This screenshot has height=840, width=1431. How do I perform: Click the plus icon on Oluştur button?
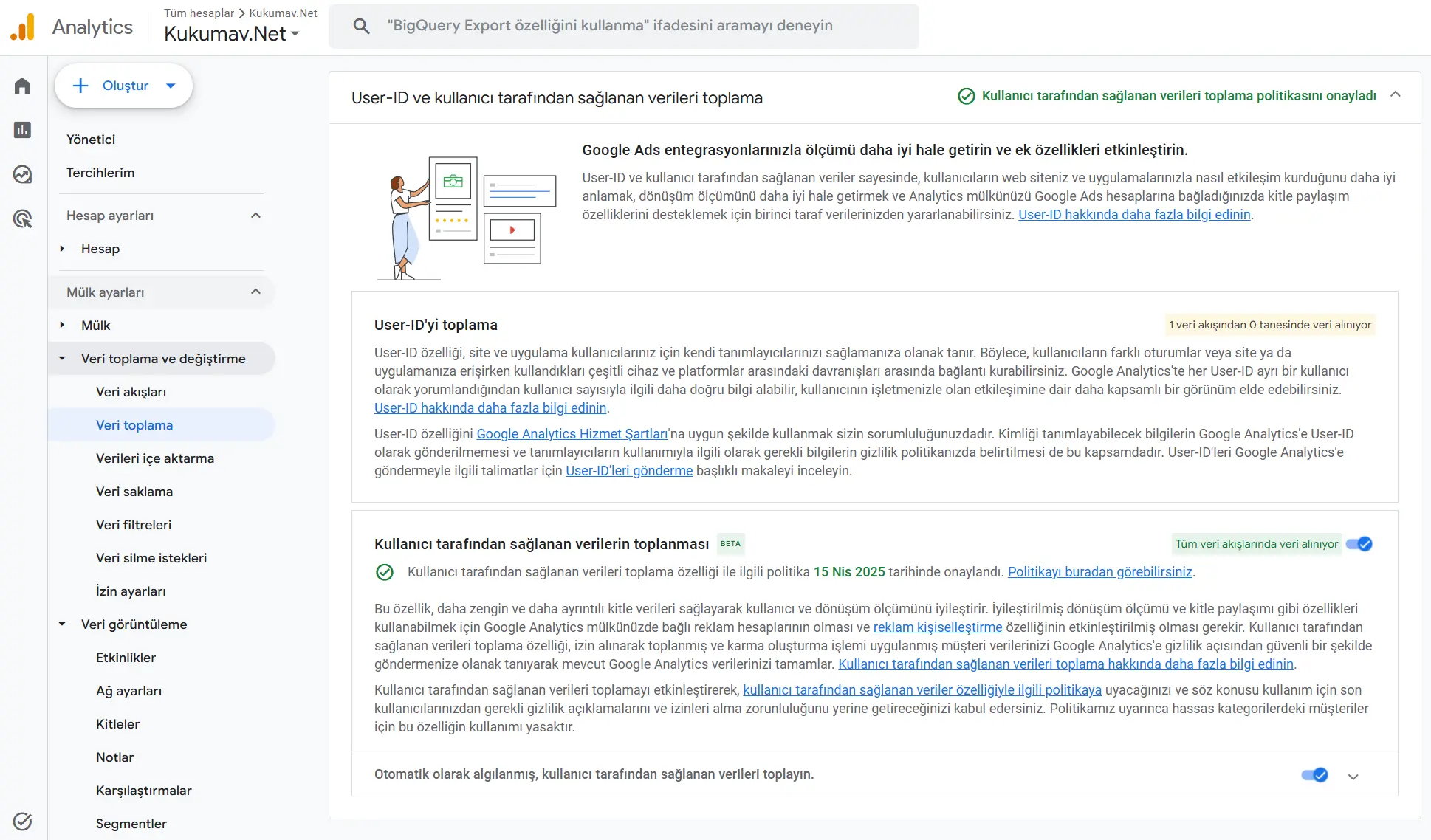[x=80, y=86]
